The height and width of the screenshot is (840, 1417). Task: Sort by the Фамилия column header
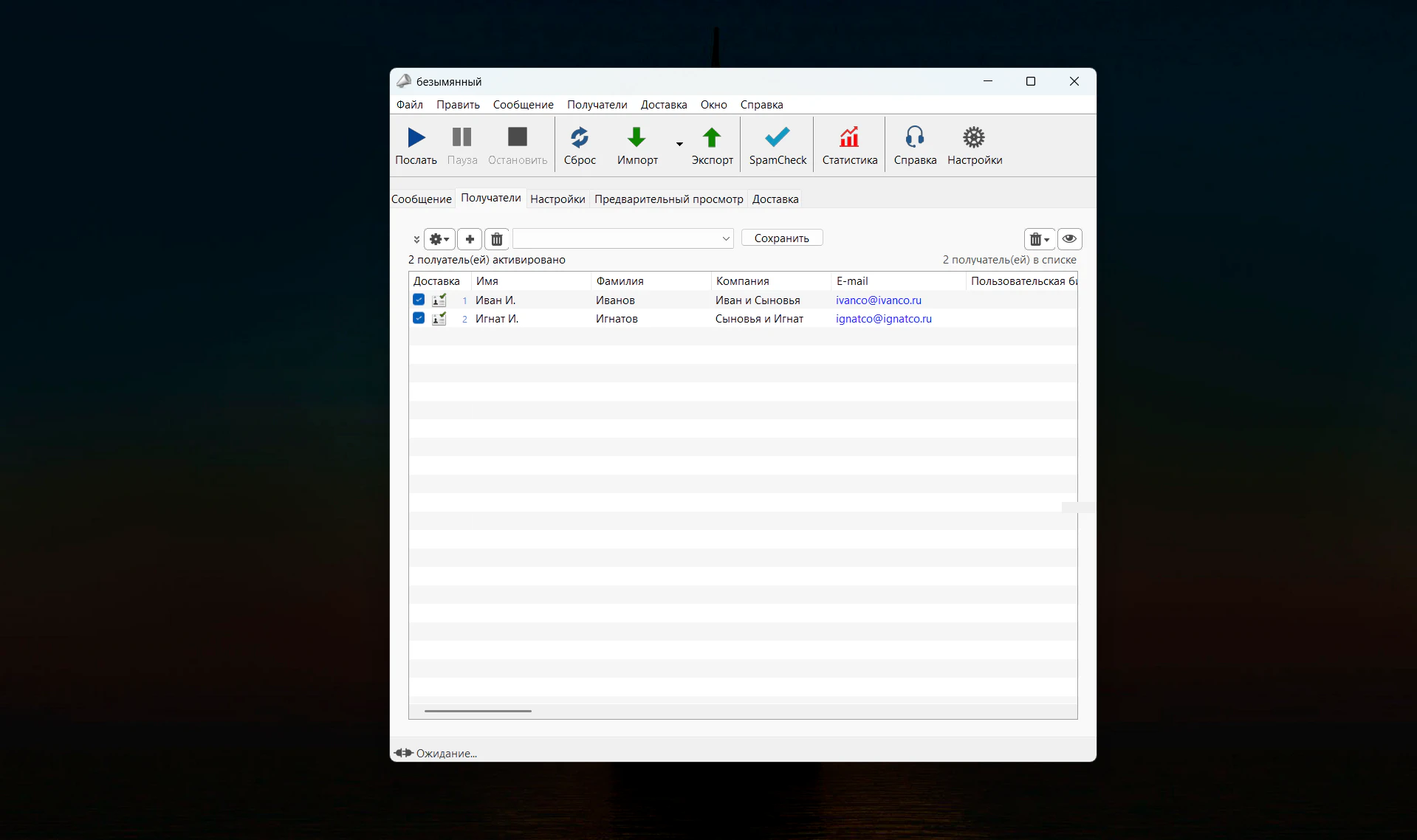[651, 281]
